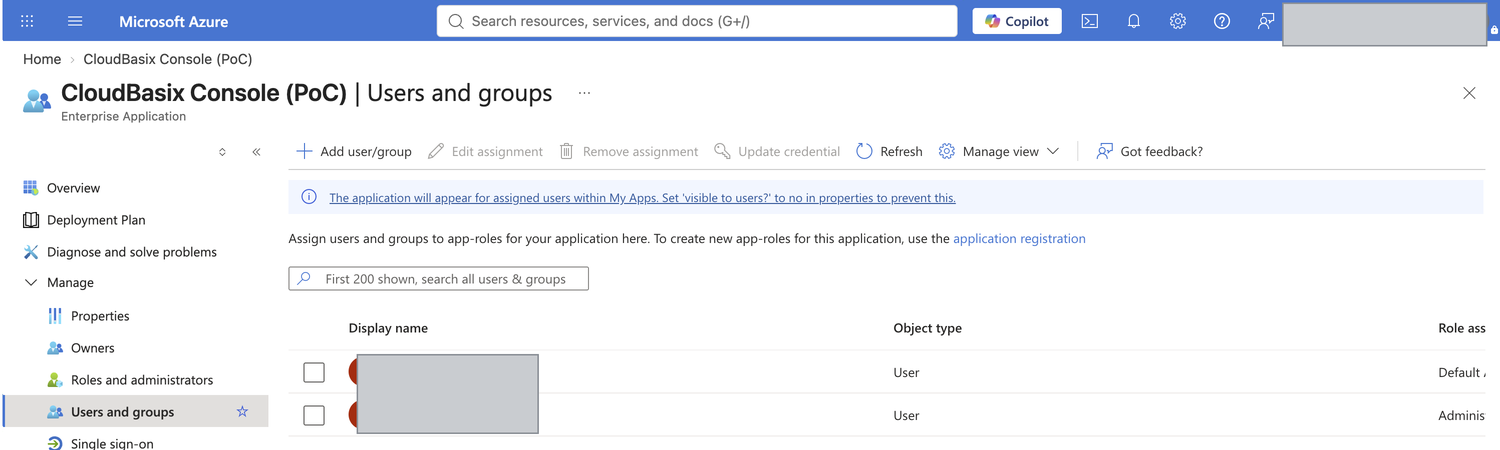This screenshot has width=1500, height=450.
Task: Click the search resources box
Action: 697,21
